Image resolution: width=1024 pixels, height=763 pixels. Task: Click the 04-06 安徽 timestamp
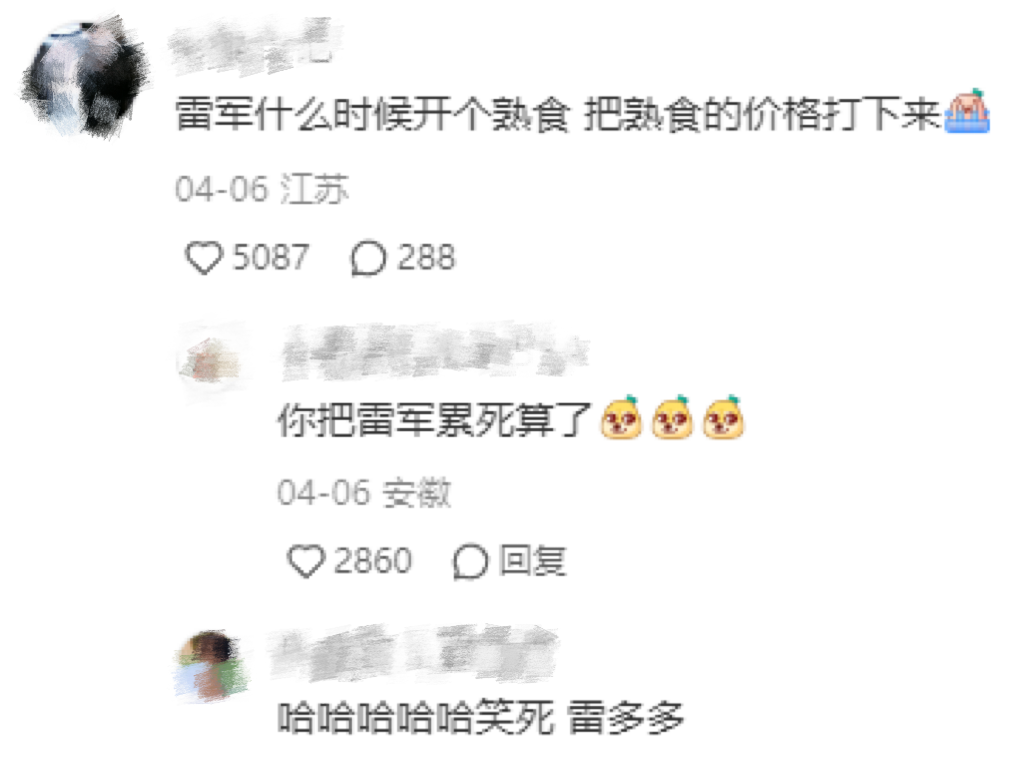pyautogui.click(x=364, y=493)
